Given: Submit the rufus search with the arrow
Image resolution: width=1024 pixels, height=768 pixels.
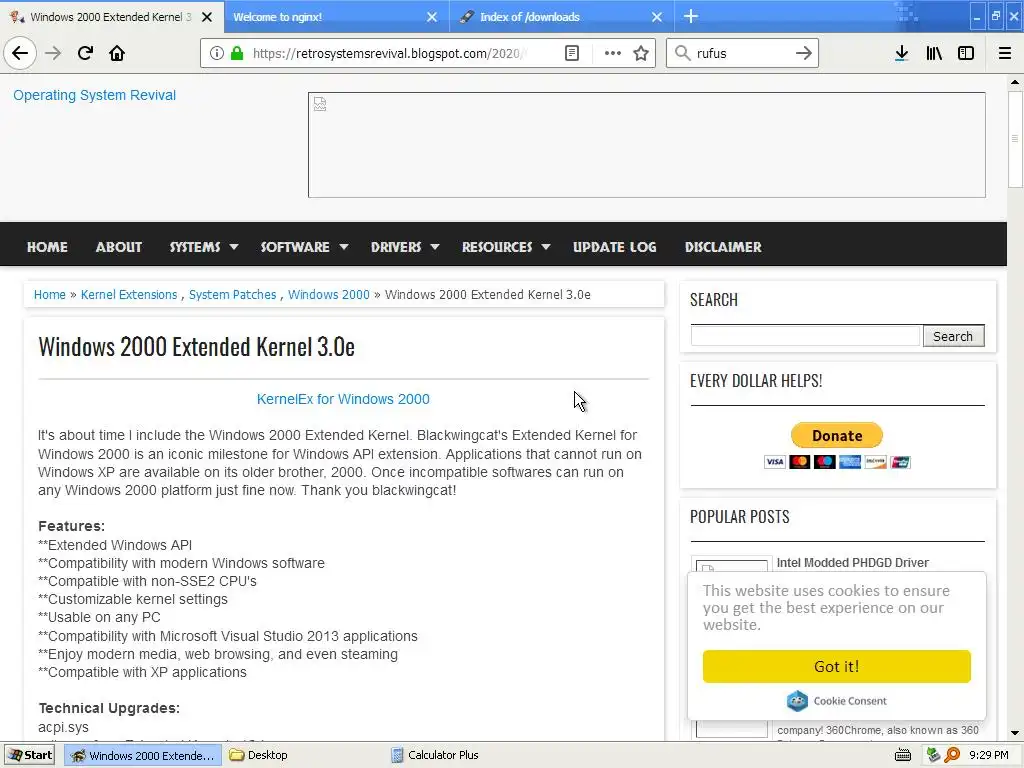Looking at the screenshot, I should click(x=804, y=53).
